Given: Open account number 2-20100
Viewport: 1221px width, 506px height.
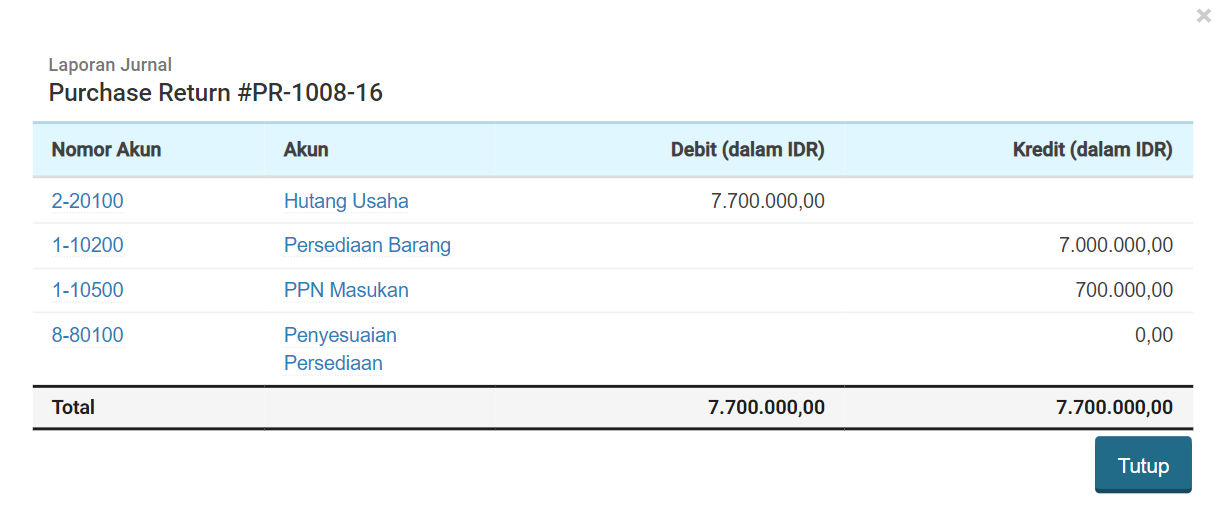Looking at the screenshot, I should [x=88, y=201].
